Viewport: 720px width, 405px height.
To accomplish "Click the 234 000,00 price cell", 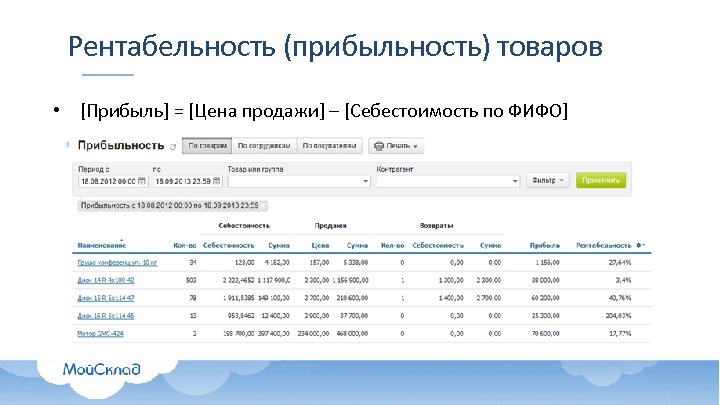I will [313, 333].
